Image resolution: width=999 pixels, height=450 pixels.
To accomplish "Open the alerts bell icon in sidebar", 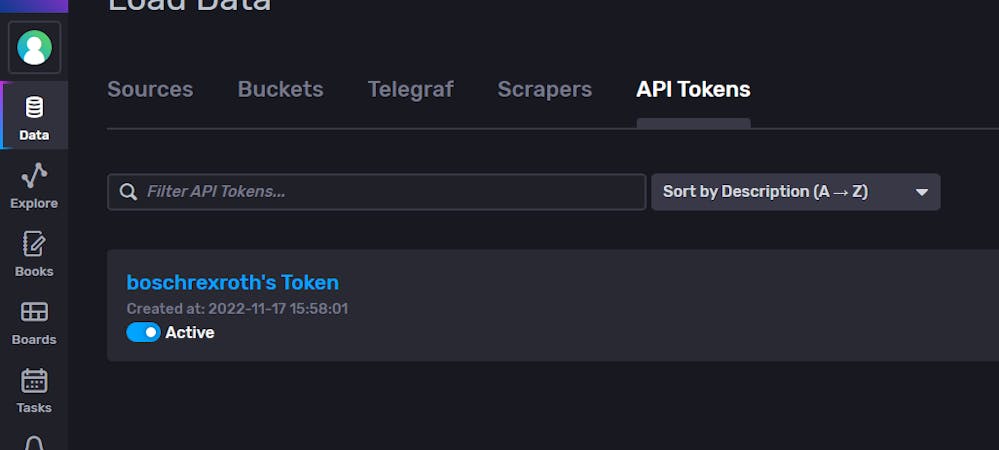I will coord(34,443).
